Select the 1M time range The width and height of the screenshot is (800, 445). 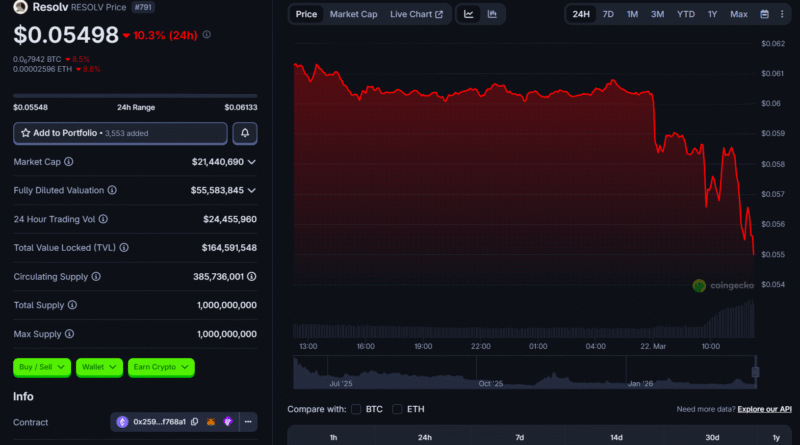tap(632, 14)
